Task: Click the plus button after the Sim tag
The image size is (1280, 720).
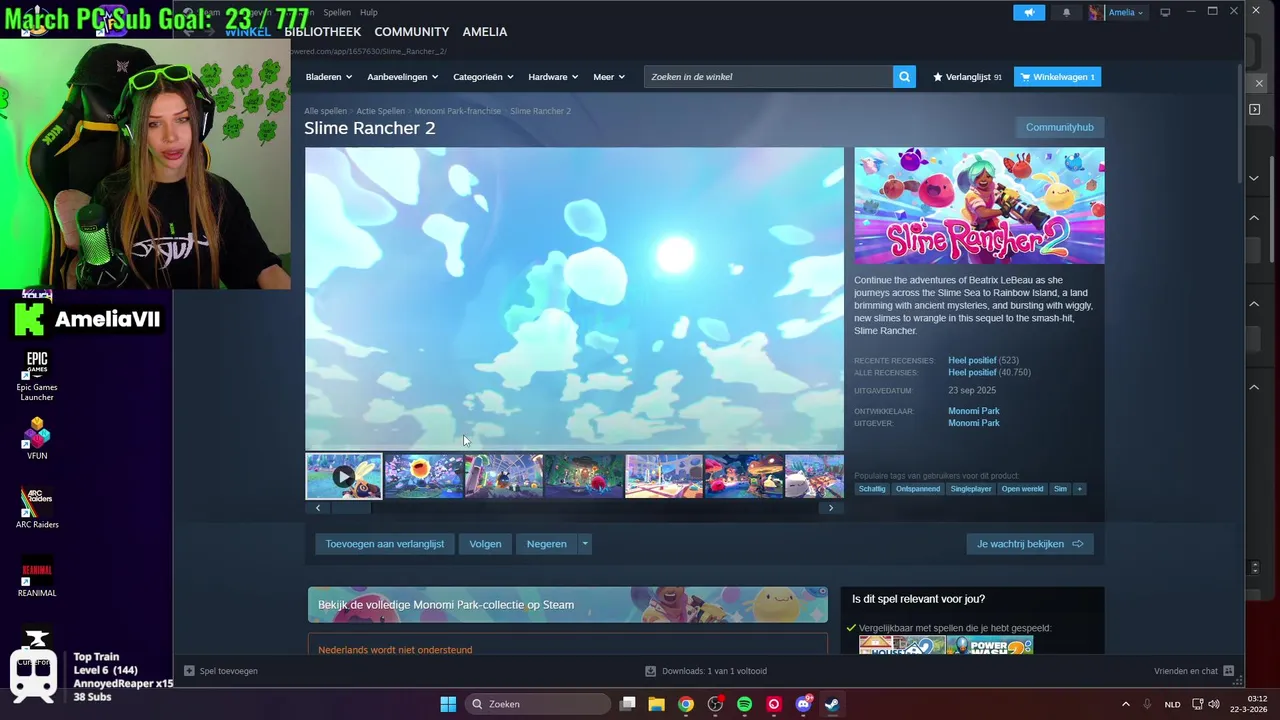Action: click(x=1079, y=489)
